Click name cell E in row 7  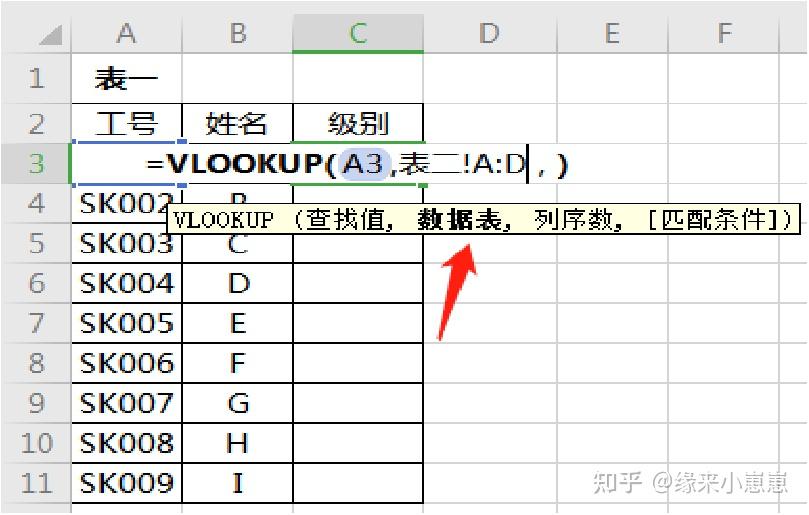coord(237,323)
